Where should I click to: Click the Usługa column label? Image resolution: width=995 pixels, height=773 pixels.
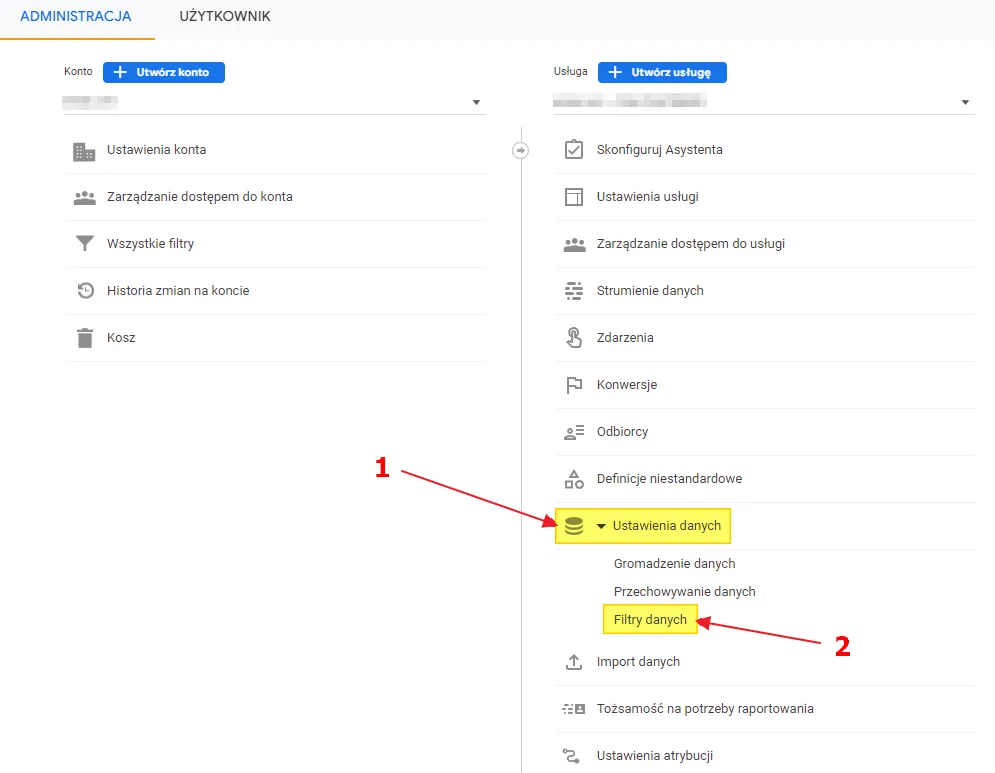[x=570, y=71]
